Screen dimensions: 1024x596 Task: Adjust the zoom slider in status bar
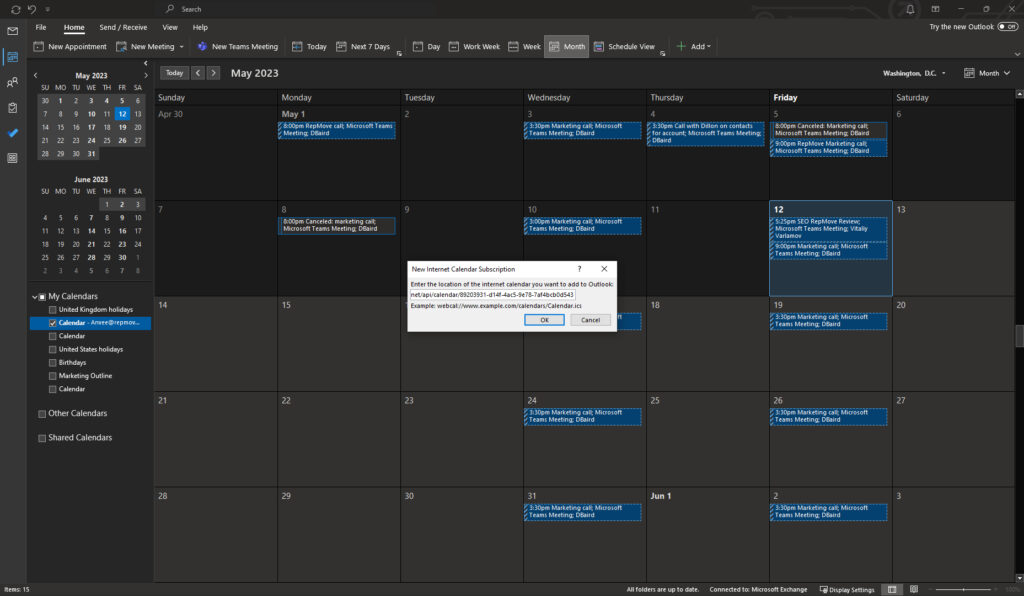pyautogui.click(x=963, y=589)
